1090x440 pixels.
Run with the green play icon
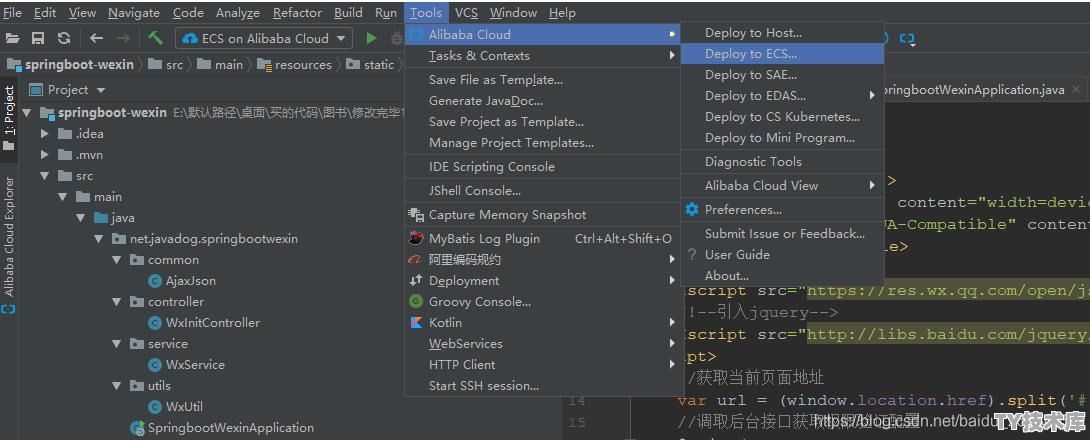click(371, 38)
